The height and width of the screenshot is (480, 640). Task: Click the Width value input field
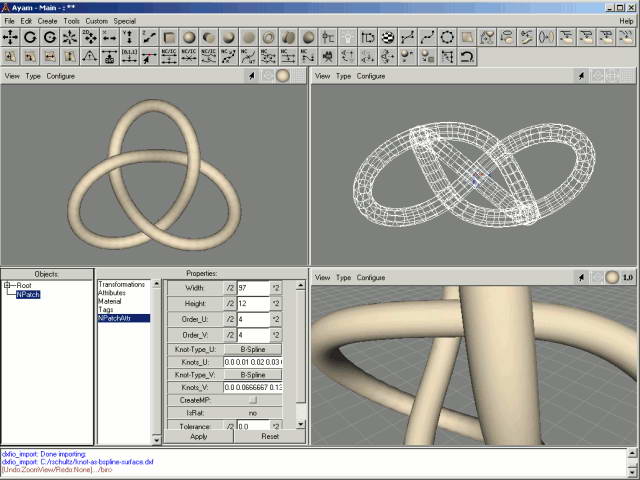pyautogui.click(x=252, y=288)
